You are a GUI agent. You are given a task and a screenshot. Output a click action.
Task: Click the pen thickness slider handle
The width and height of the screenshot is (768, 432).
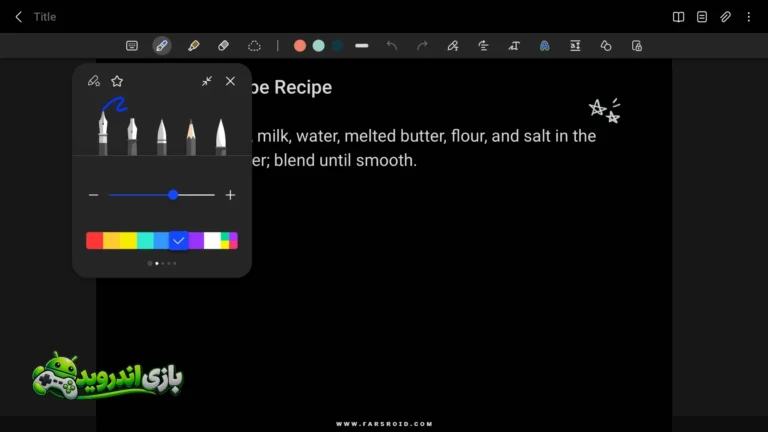(x=173, y=195)
